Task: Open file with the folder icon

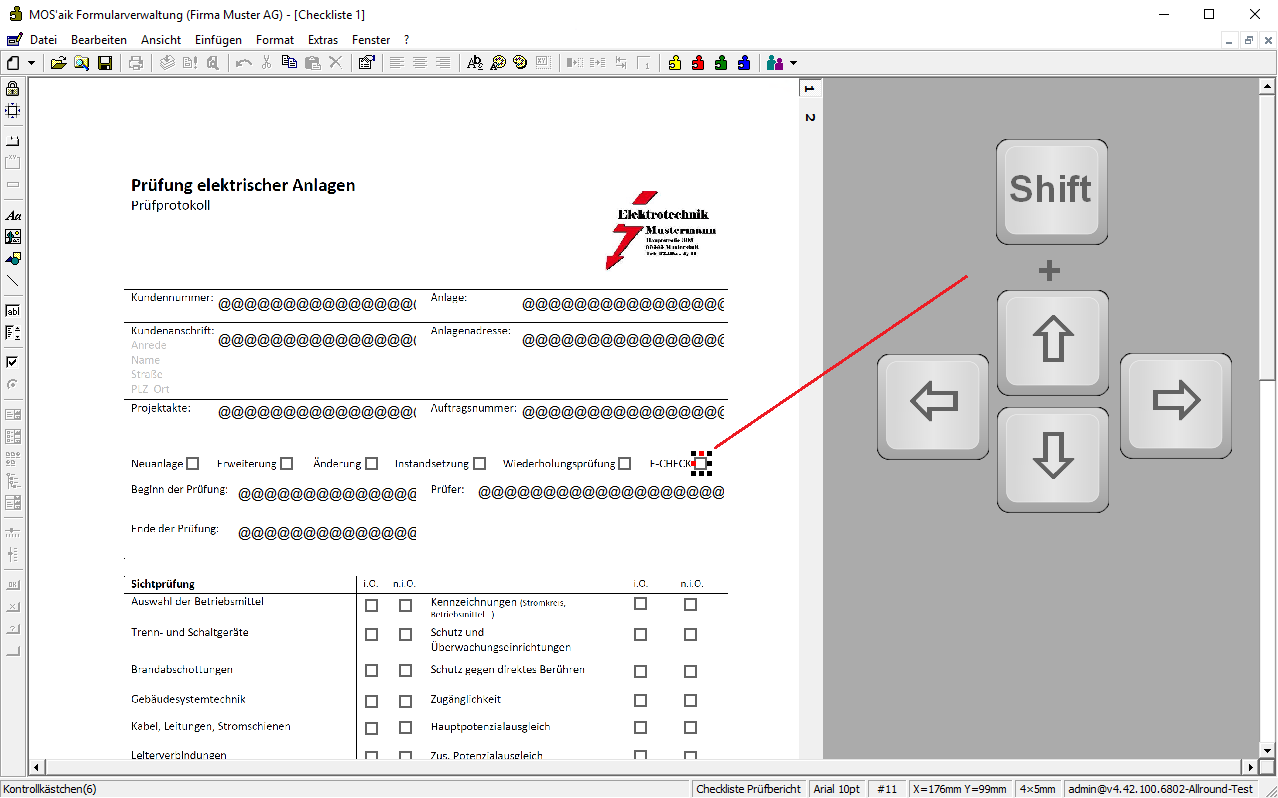Action: click(x=59, y=63)
